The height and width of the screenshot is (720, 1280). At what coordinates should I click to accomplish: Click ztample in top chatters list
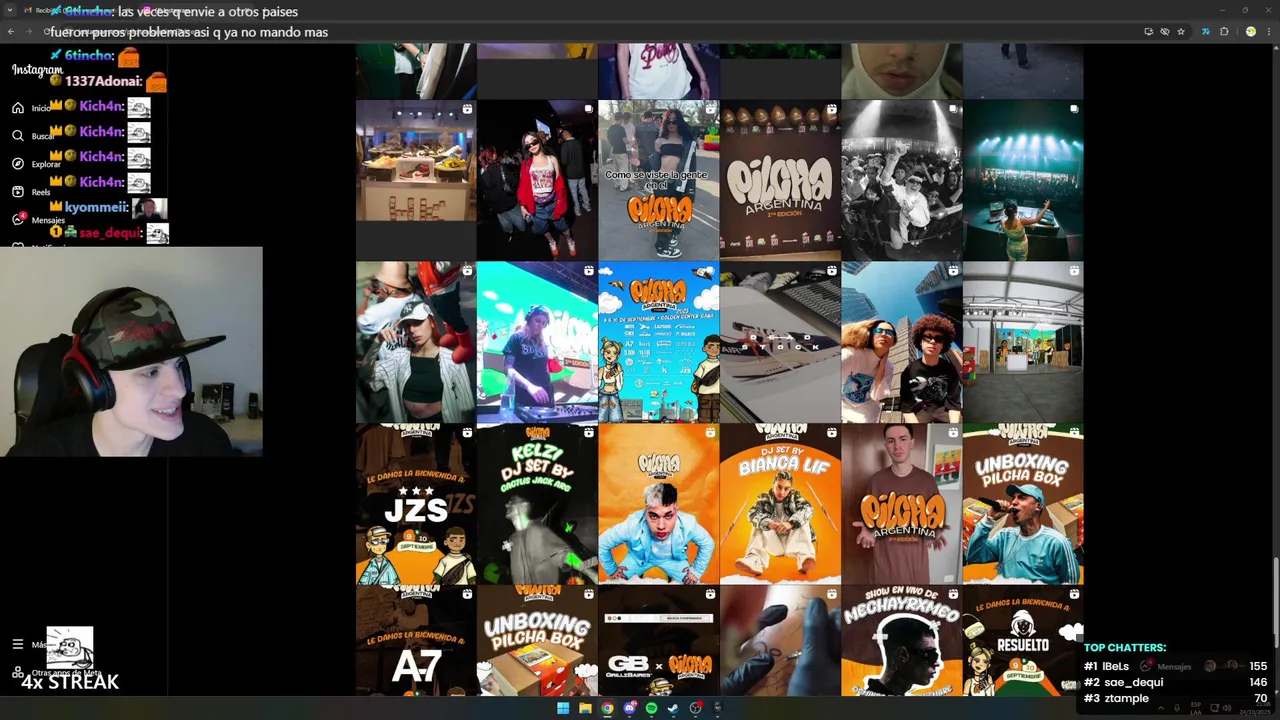pos(1127,698)
